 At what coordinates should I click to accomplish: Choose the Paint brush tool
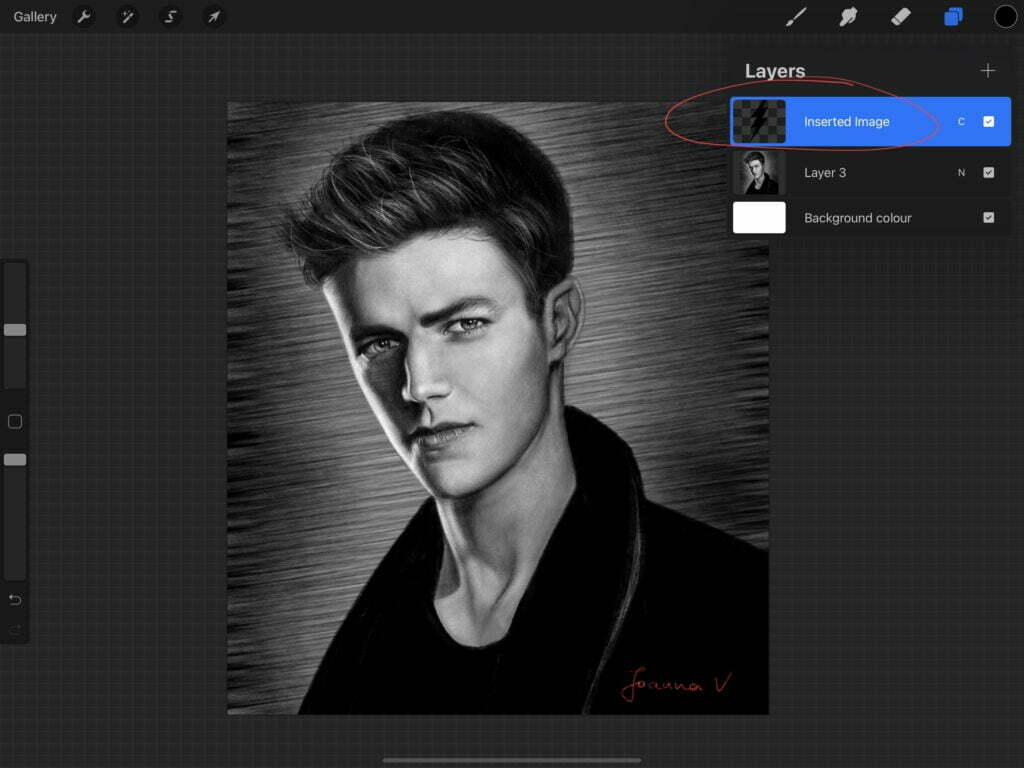[x=796, y=17]
